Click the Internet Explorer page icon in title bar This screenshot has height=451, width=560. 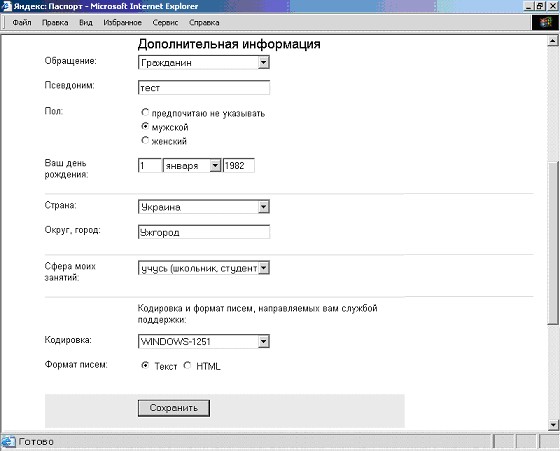(6, 6)
